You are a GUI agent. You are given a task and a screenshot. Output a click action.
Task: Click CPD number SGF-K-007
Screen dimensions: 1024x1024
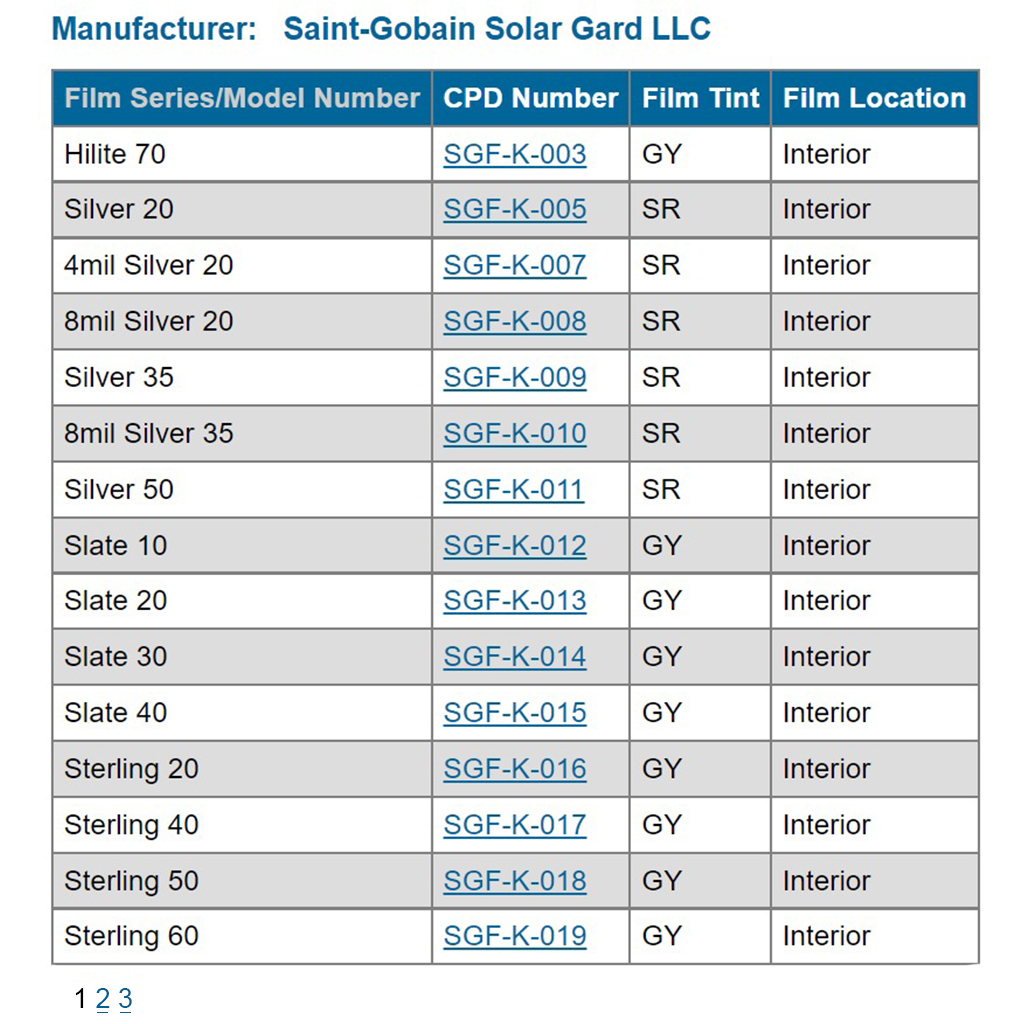pyautogui.click(x=515, y=266)
